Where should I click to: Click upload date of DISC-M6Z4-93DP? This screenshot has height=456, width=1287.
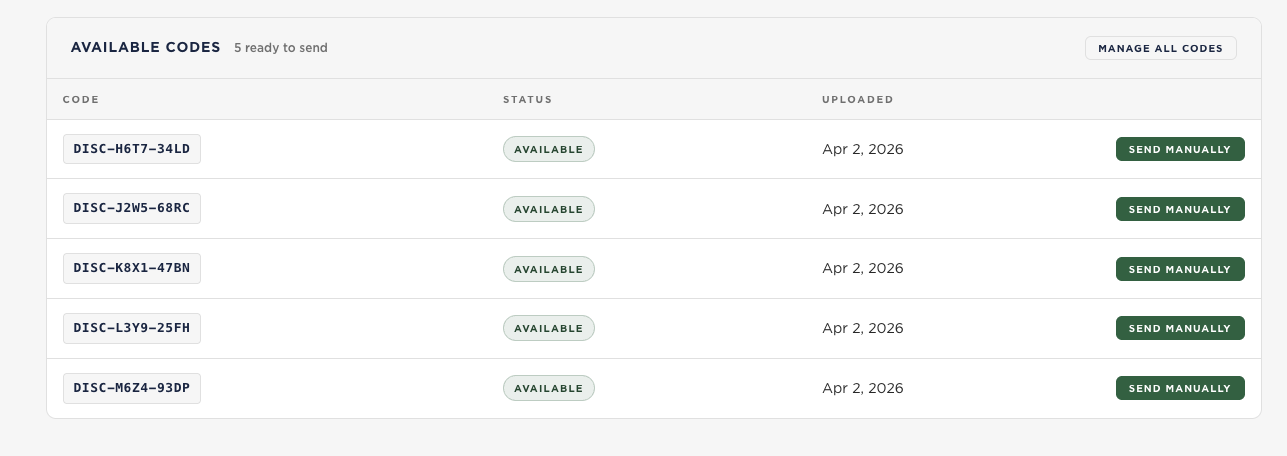862,388
